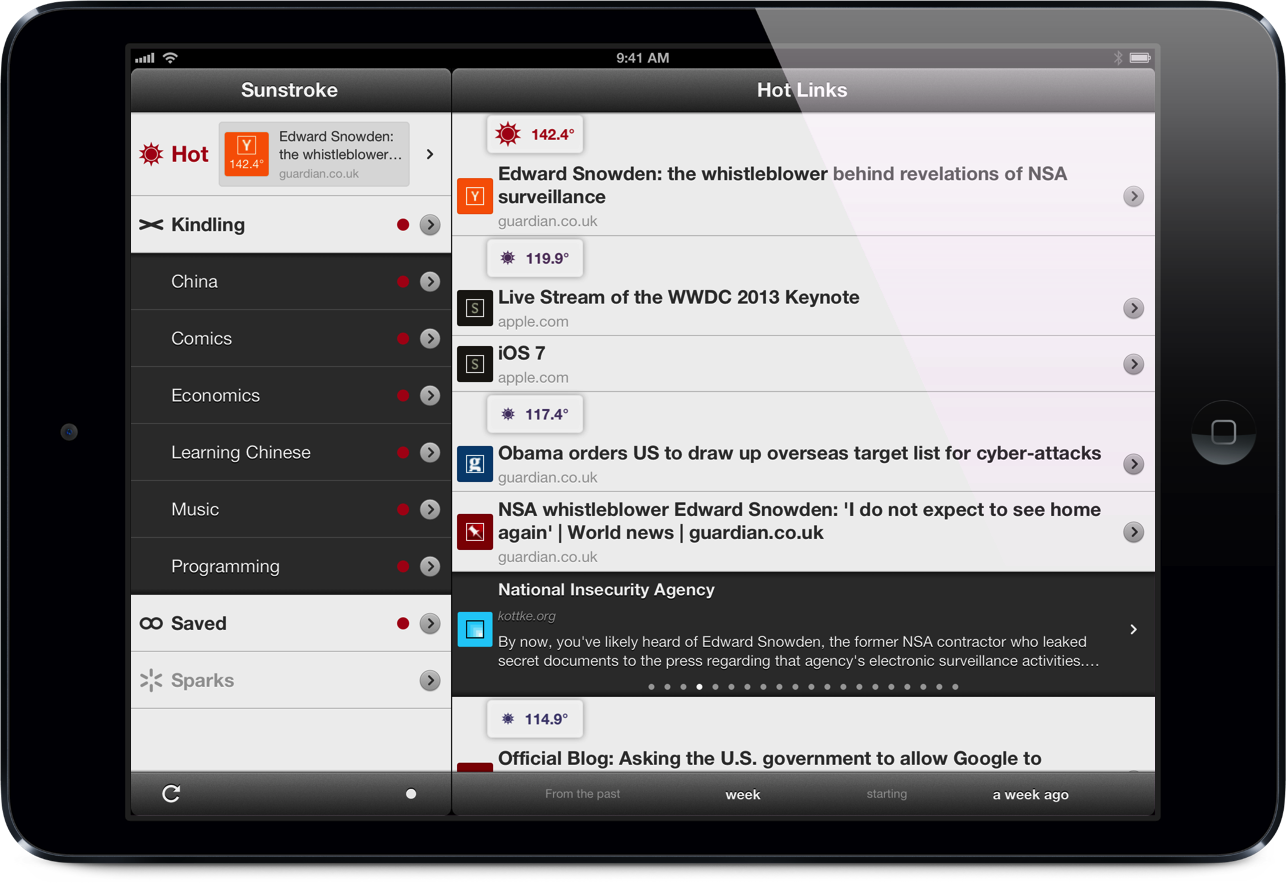Tap the Comics row disclosure arrow
This screenshot has width=1286, height=883.
tap(430, 339)
